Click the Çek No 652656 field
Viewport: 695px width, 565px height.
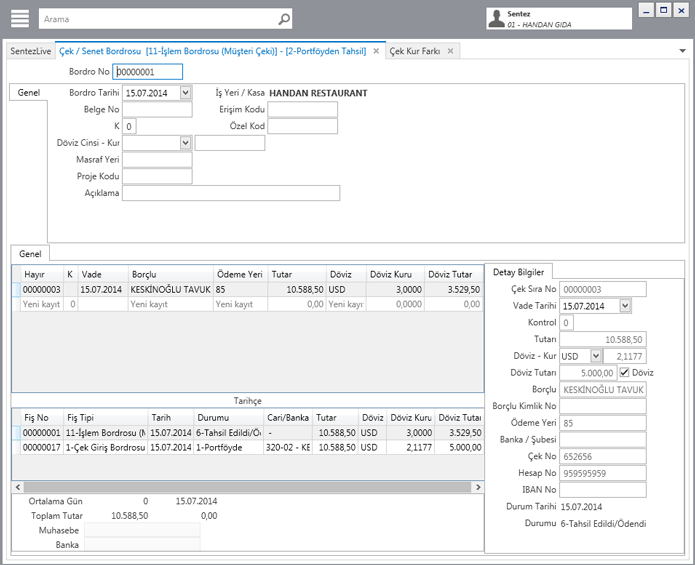pyautogui.click(x=603, y=456)
